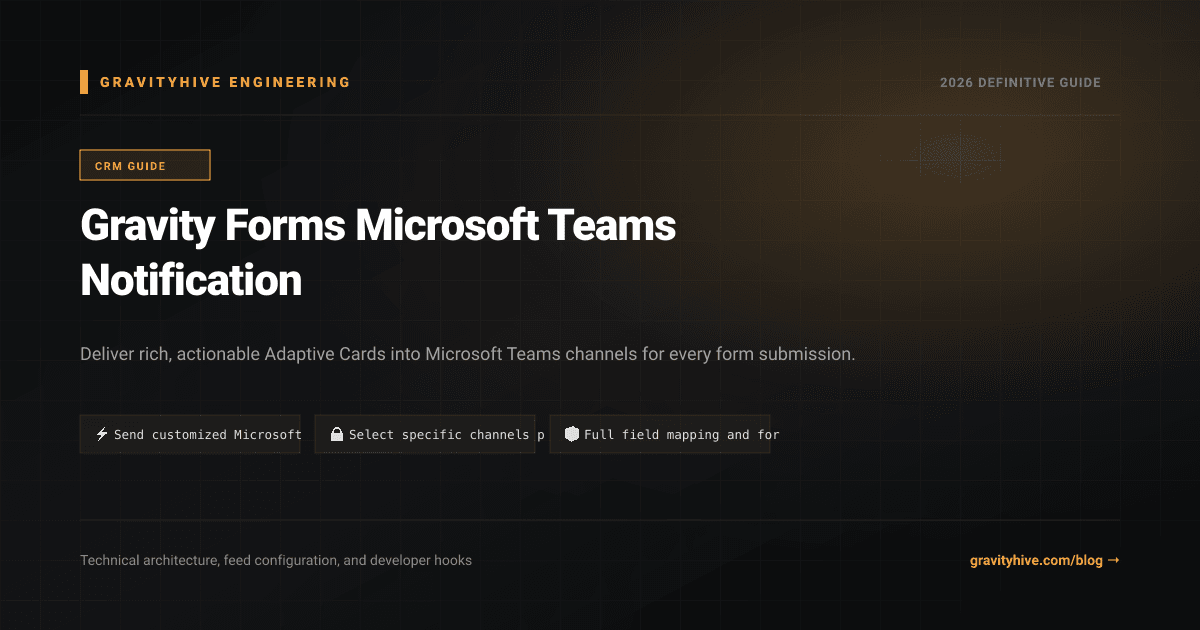Click the 'Deliver rich, actionable Adaptive Cards' subtitle

(x=467, y=354)
